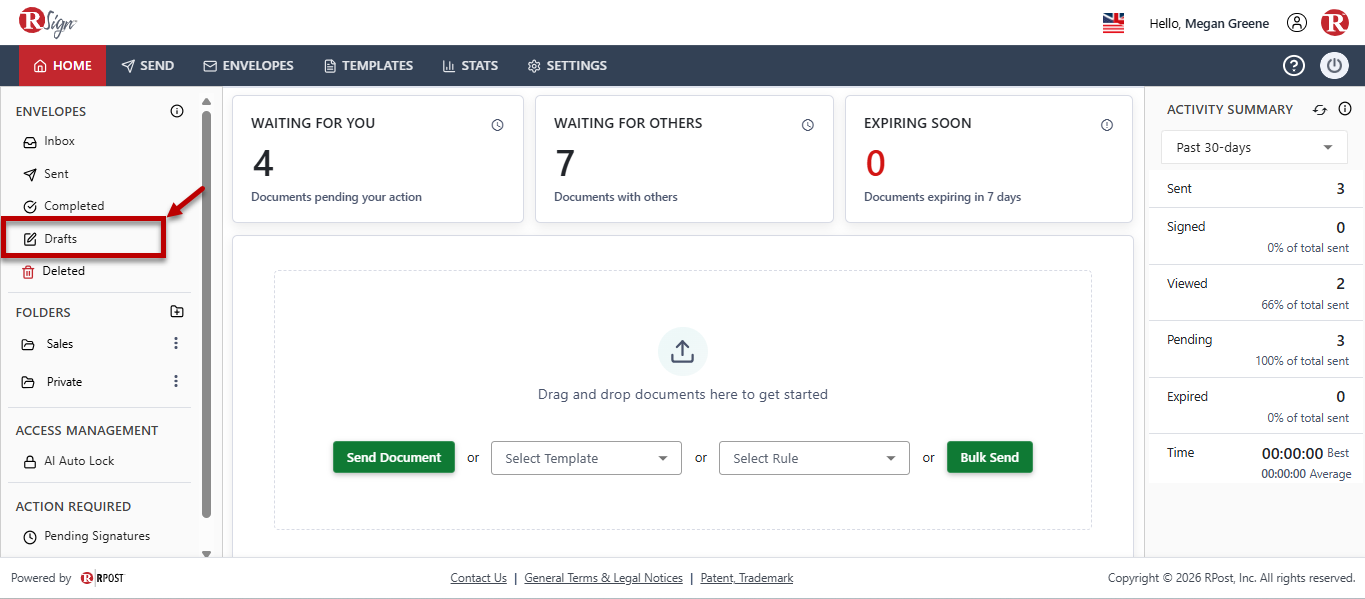Open the help question mark icon
1365x599 pixels.
[x=1294, y=66]
